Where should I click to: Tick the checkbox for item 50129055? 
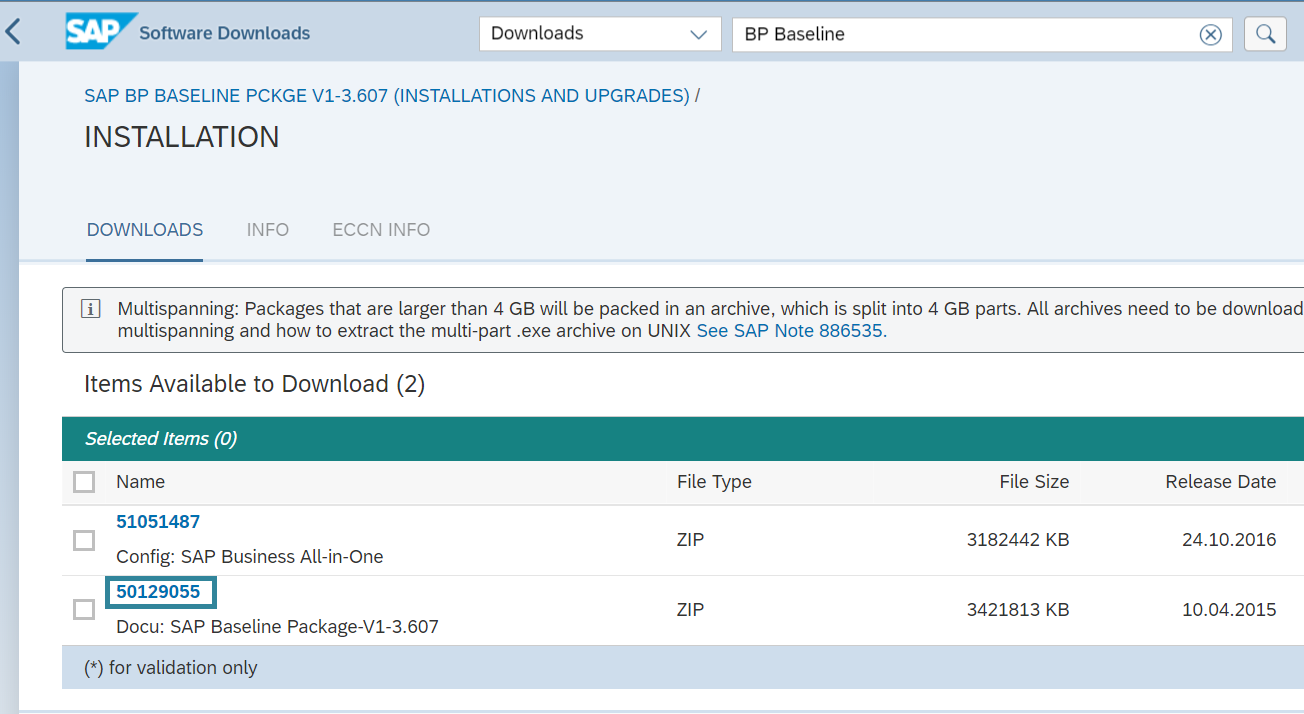[x=85, y=609]
